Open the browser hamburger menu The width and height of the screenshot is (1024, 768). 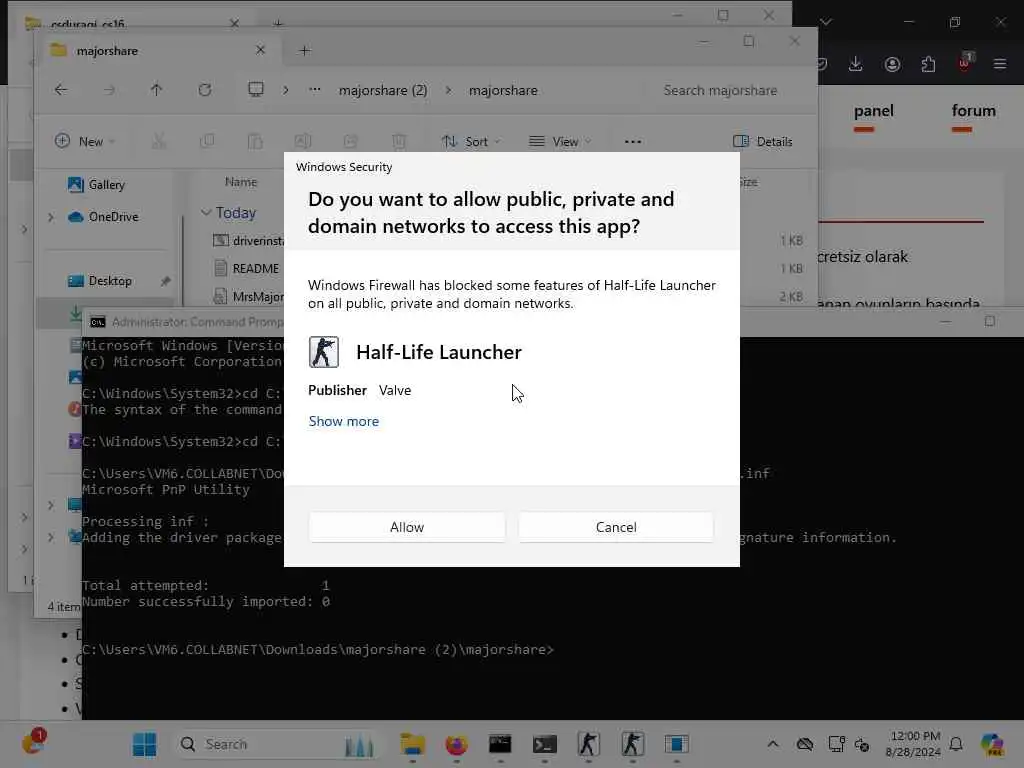point(1000,64)
